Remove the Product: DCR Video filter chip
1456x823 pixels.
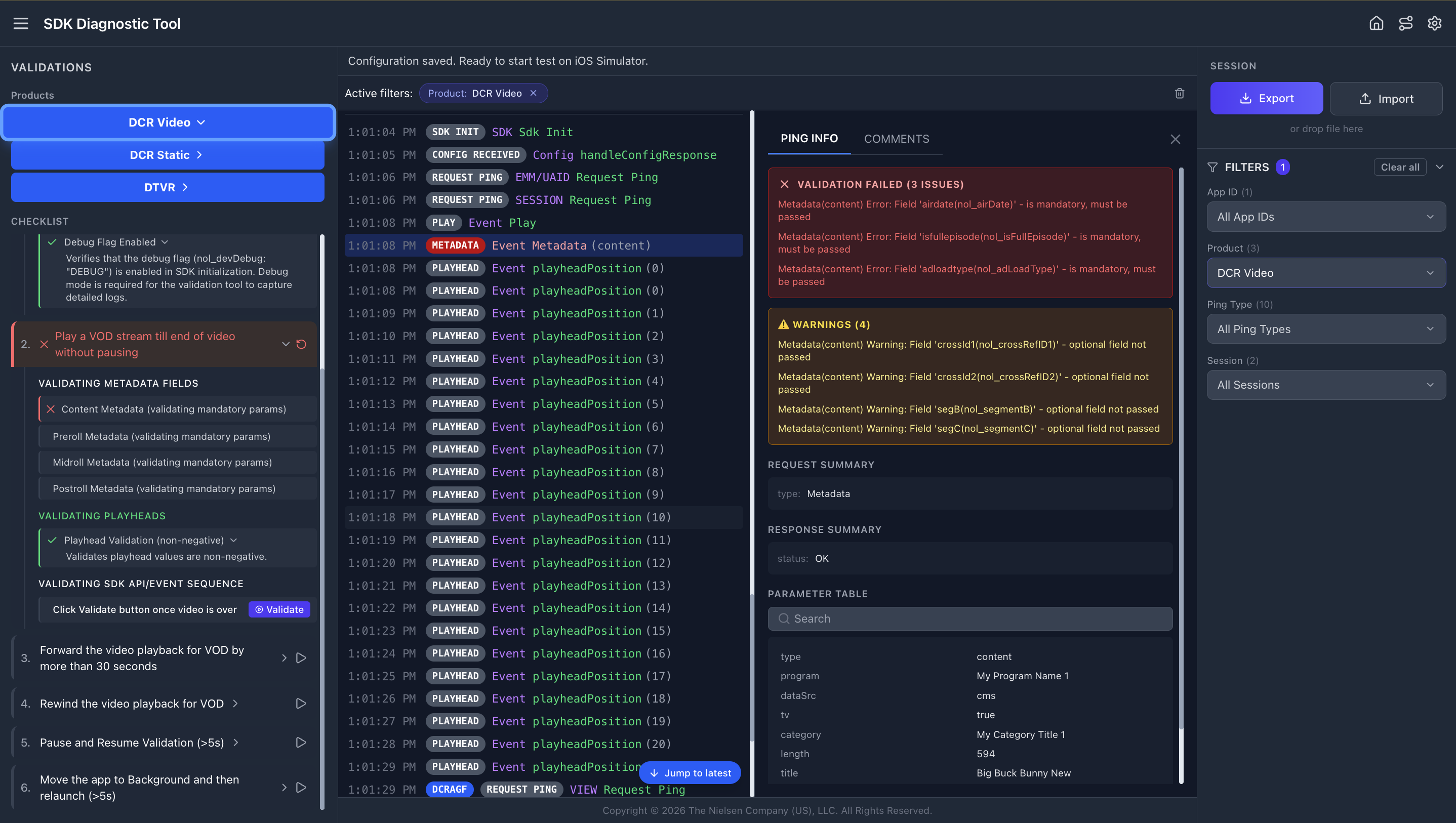pyautogui.click(x=533, y=93)
